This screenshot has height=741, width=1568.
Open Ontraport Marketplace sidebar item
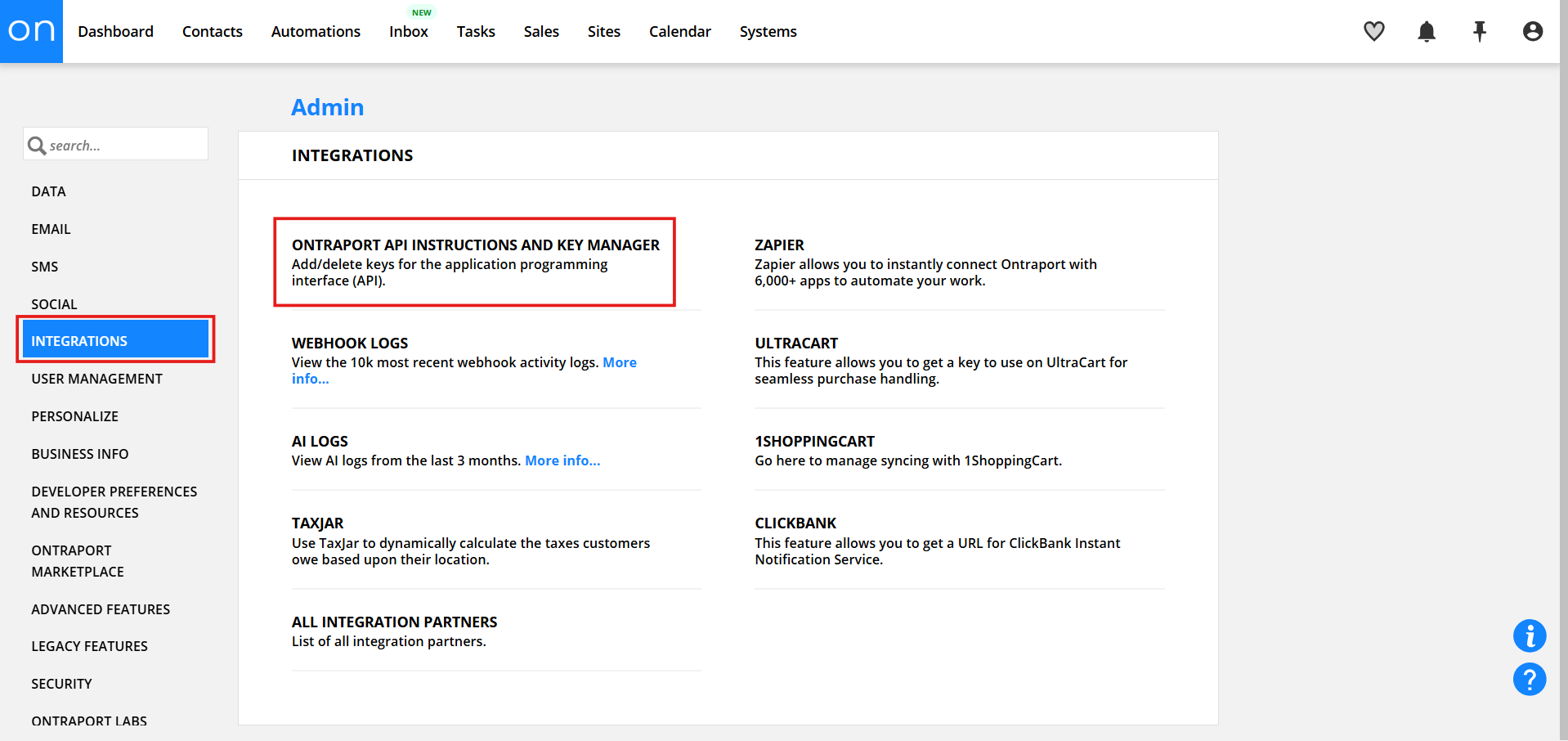78,561
